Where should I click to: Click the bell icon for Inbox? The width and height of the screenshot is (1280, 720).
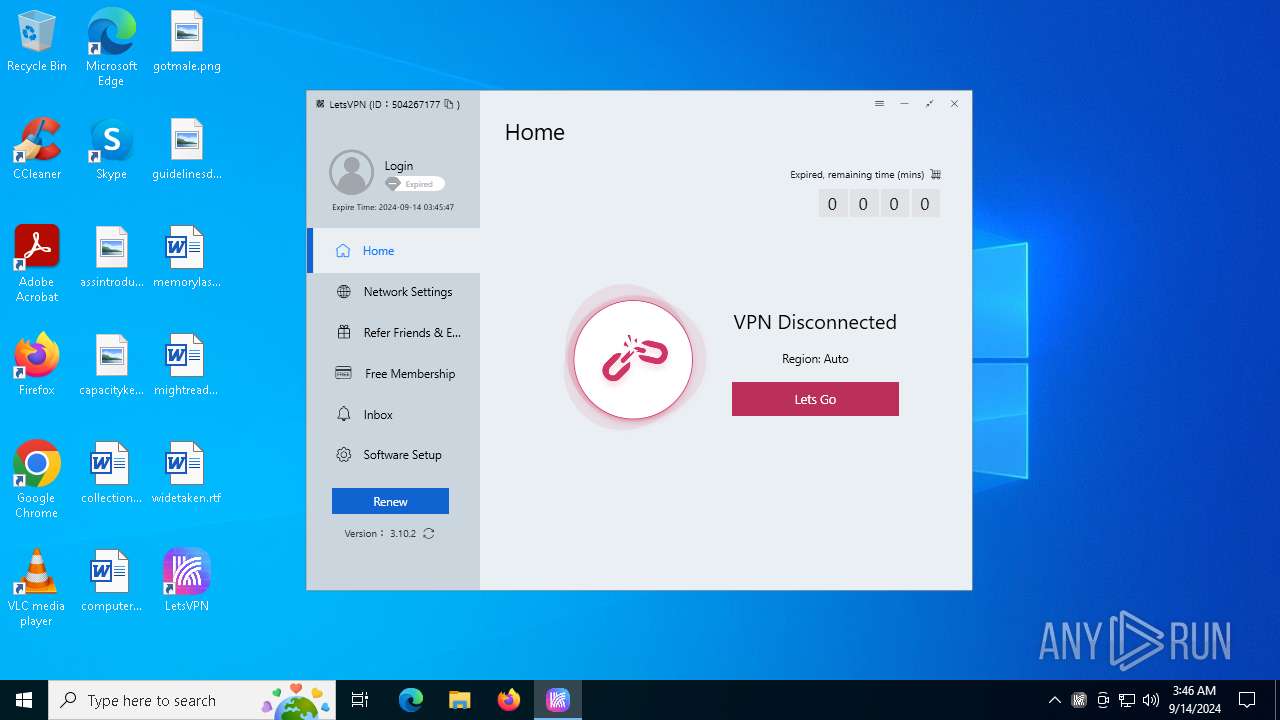click(x=344, y=415)
